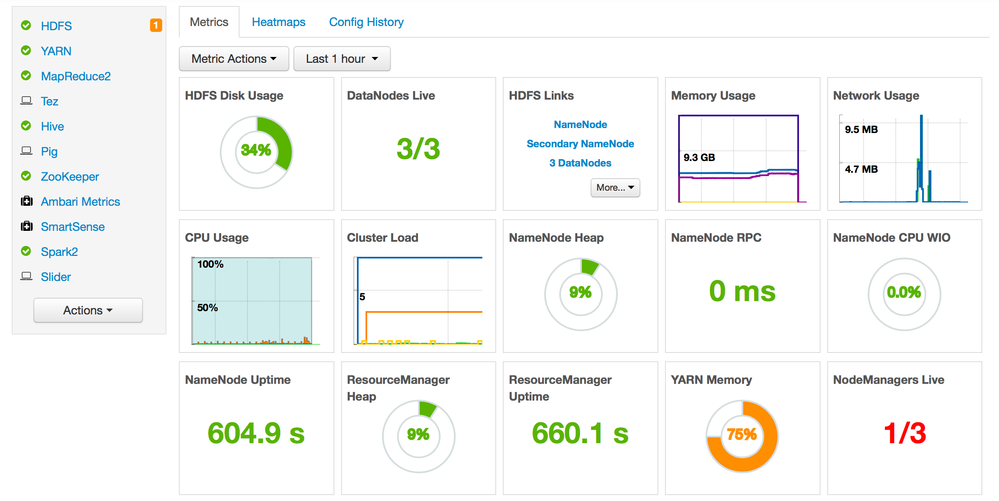The height and width of the screenshot is (501, 999).
Task: Go to the MapReduce2 service
Action: pos(76,76)
